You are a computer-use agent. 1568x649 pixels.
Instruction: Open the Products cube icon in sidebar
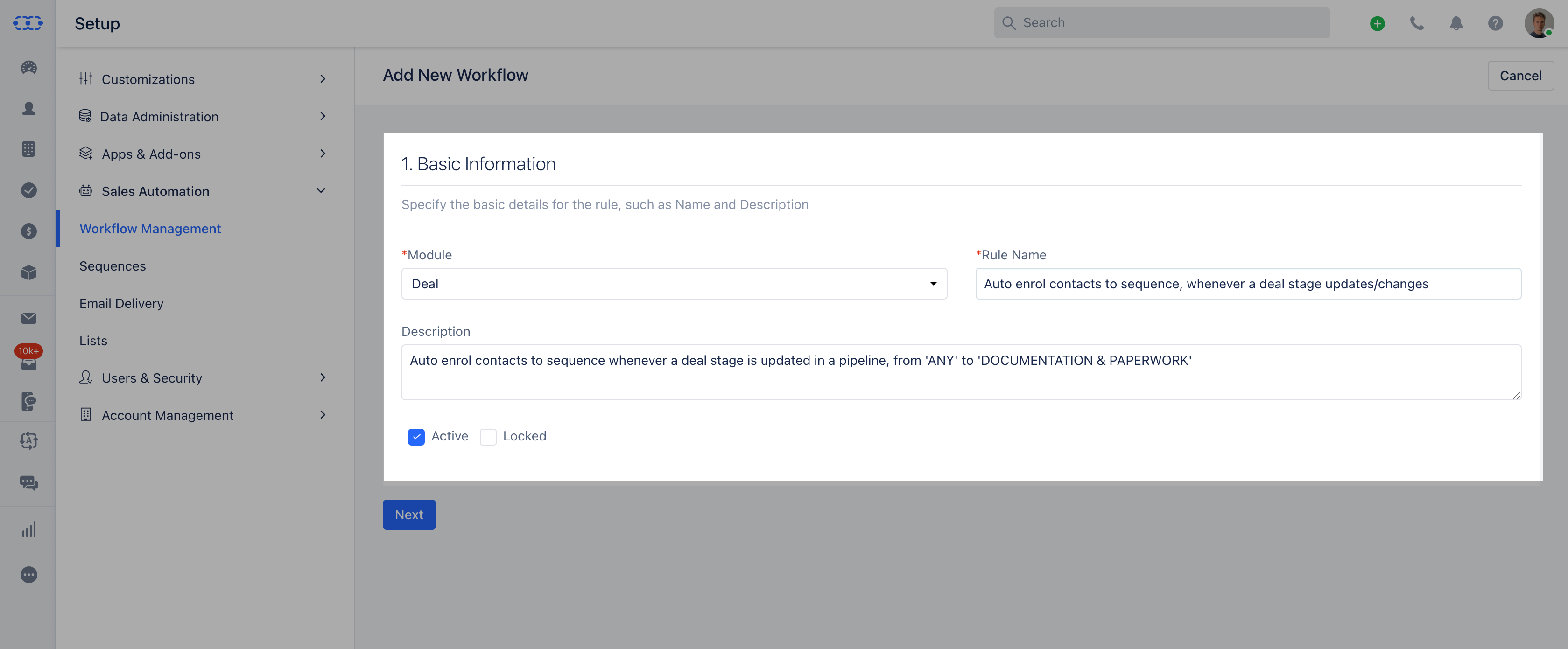point(28,272)
